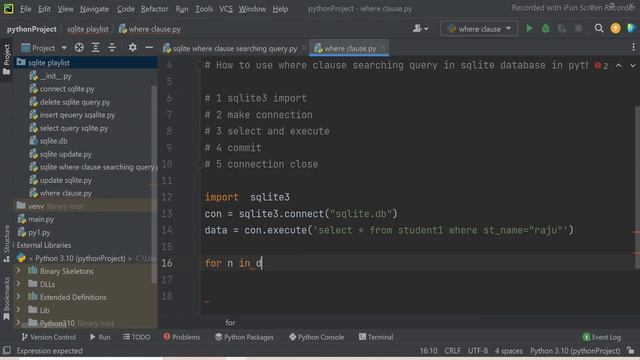This screenshot has width=640, height=360.
Task: Click the 16:10 cursor position widget
Action: (x=429, y=351)
